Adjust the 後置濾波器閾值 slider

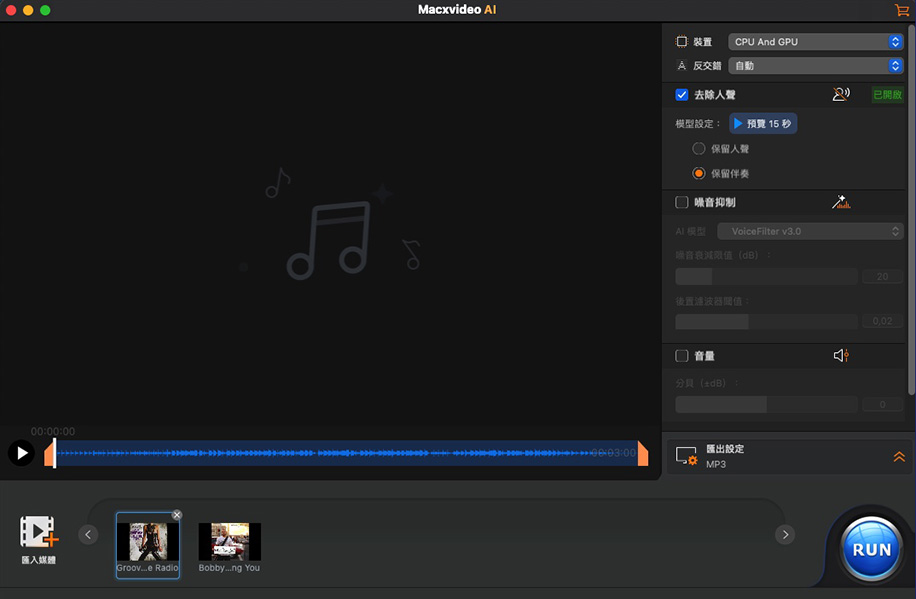tap(766, 321)
